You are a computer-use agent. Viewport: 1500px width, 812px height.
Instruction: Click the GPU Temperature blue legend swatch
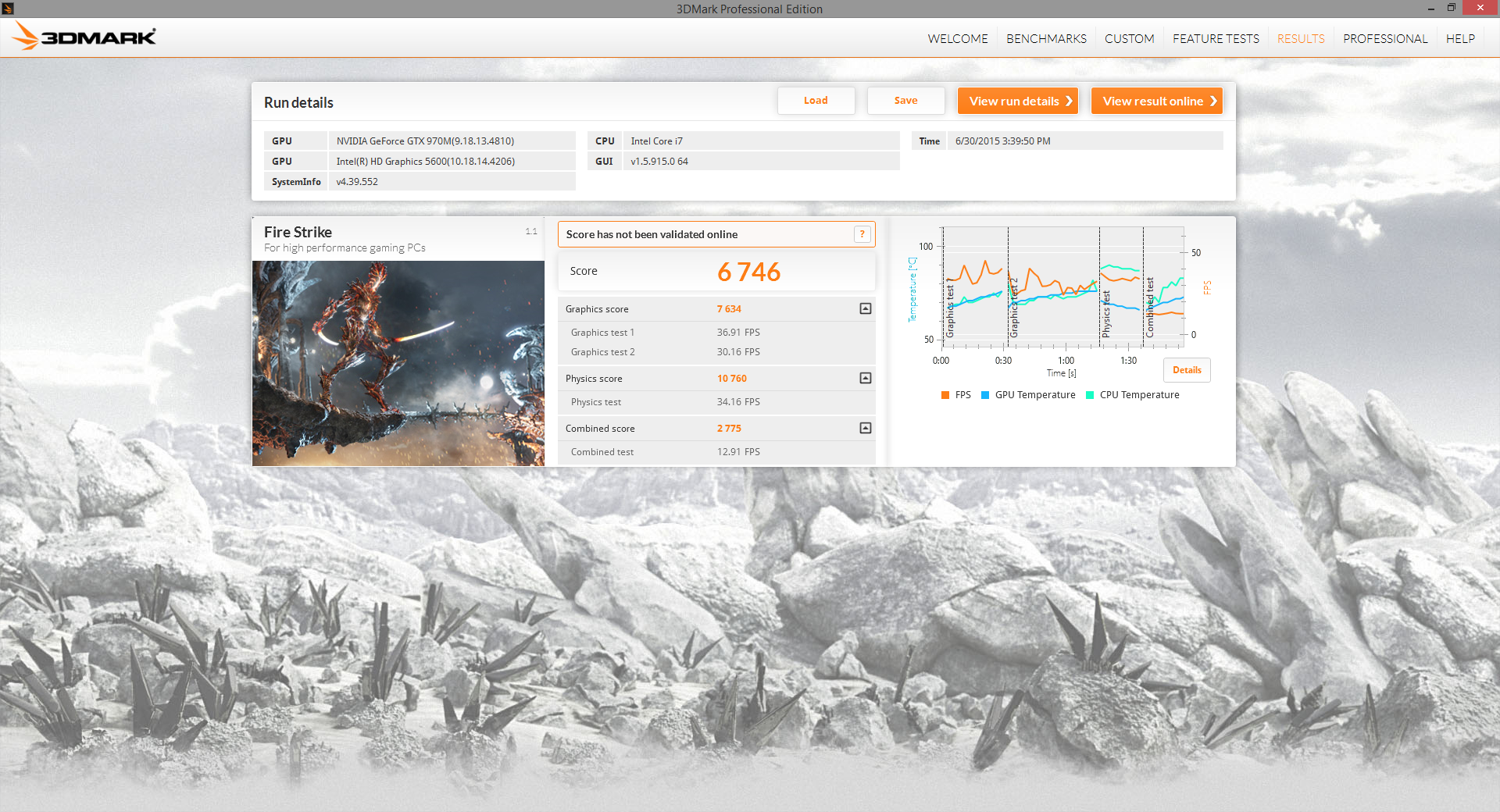click(985, 395)
